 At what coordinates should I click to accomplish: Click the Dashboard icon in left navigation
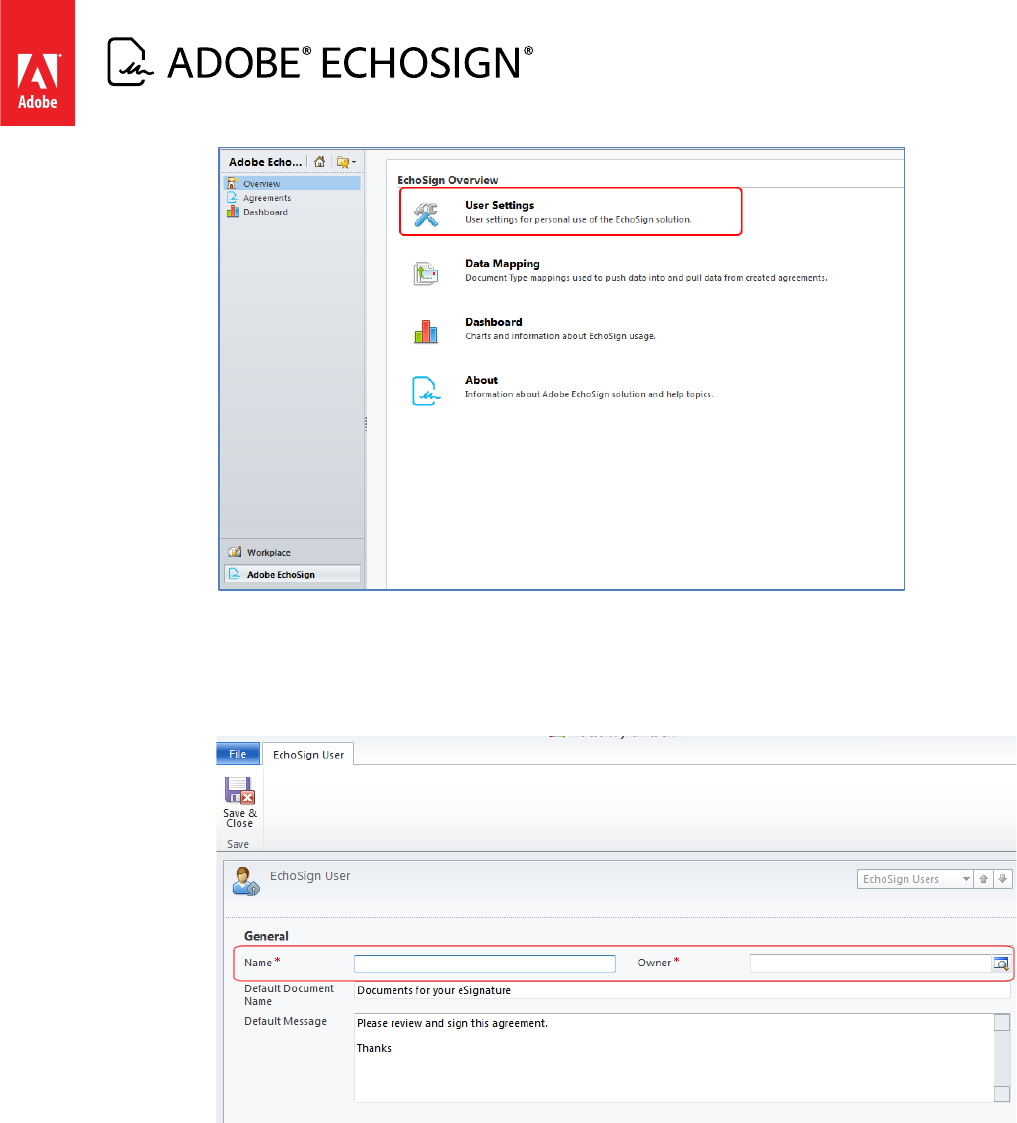click(232, 212)
